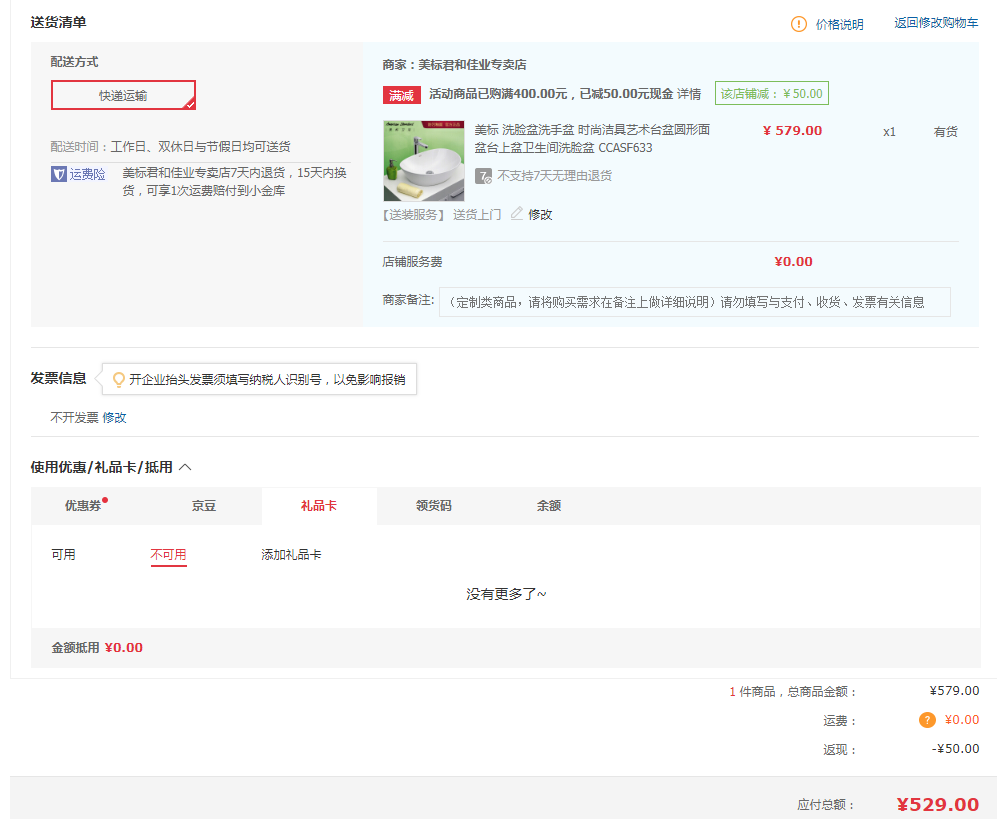Go back via 返回修改购物车 link
Screen dimensions: 997x819
point(936,23)
